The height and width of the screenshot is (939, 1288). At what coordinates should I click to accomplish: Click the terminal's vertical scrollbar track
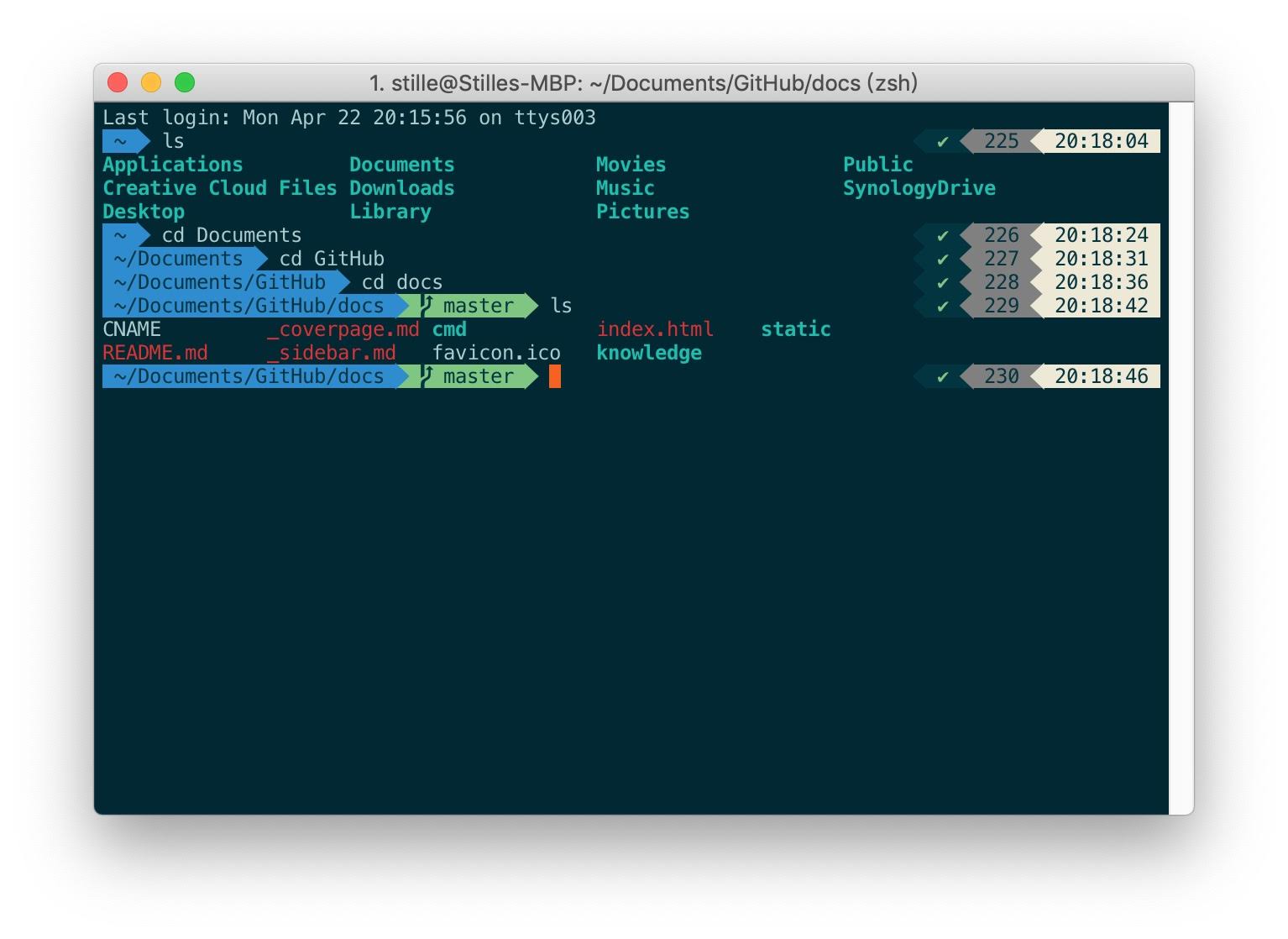click(1181, 458)
